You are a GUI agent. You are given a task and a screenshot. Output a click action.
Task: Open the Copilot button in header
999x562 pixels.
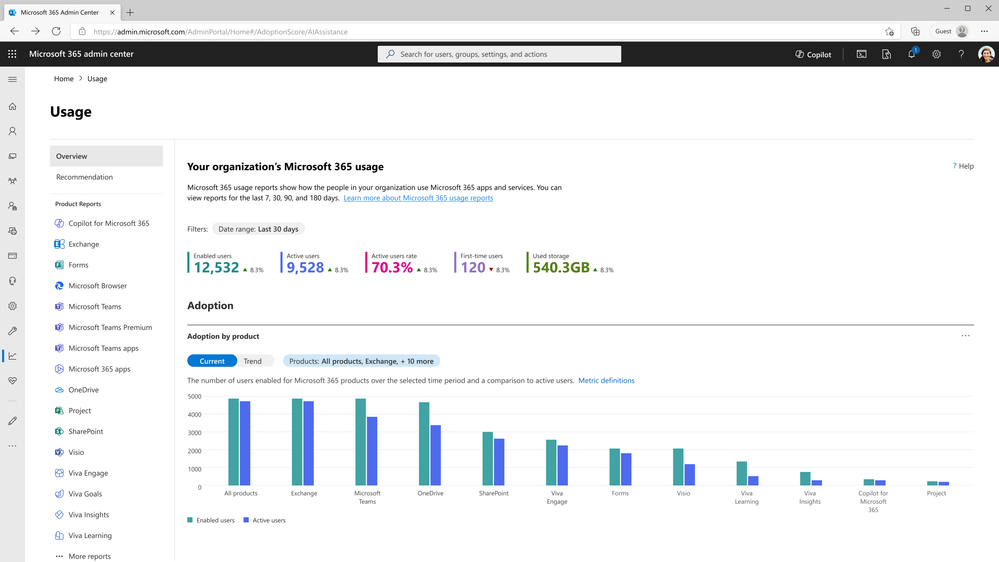[813, 54]
